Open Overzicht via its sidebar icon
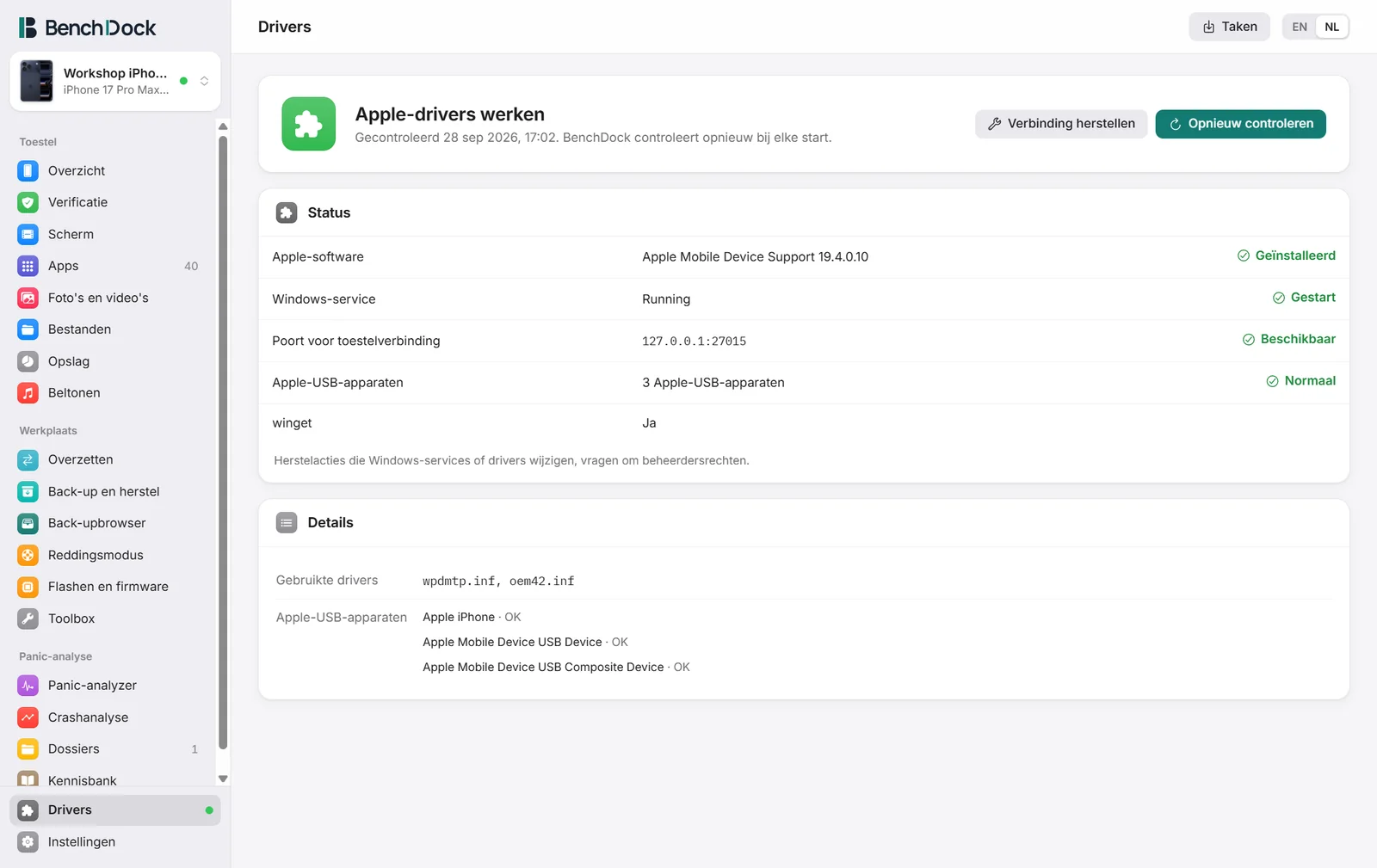The image size is (1377, 868). tap(28, 171)
